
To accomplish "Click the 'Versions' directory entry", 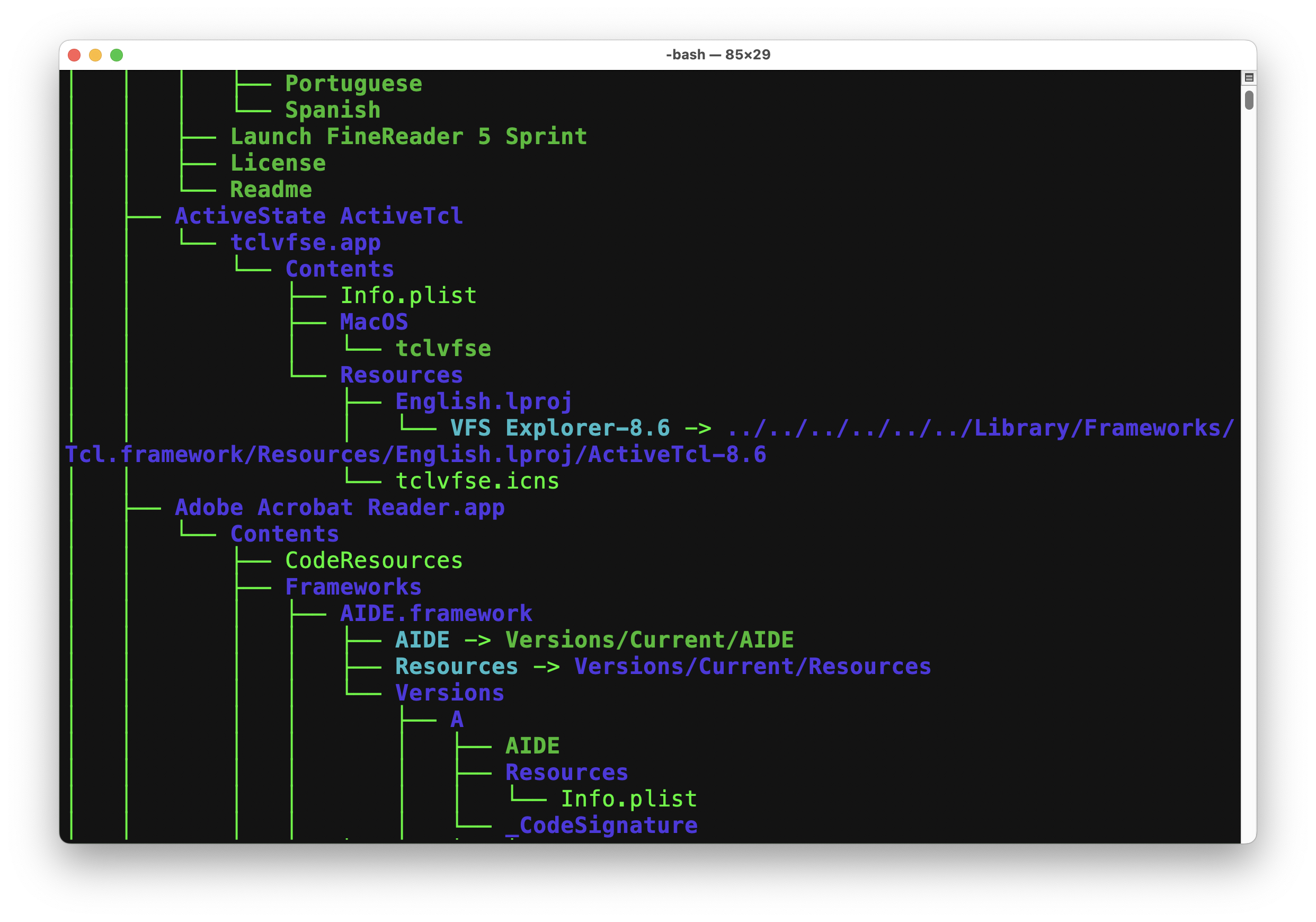I will [x=450, y=693].
